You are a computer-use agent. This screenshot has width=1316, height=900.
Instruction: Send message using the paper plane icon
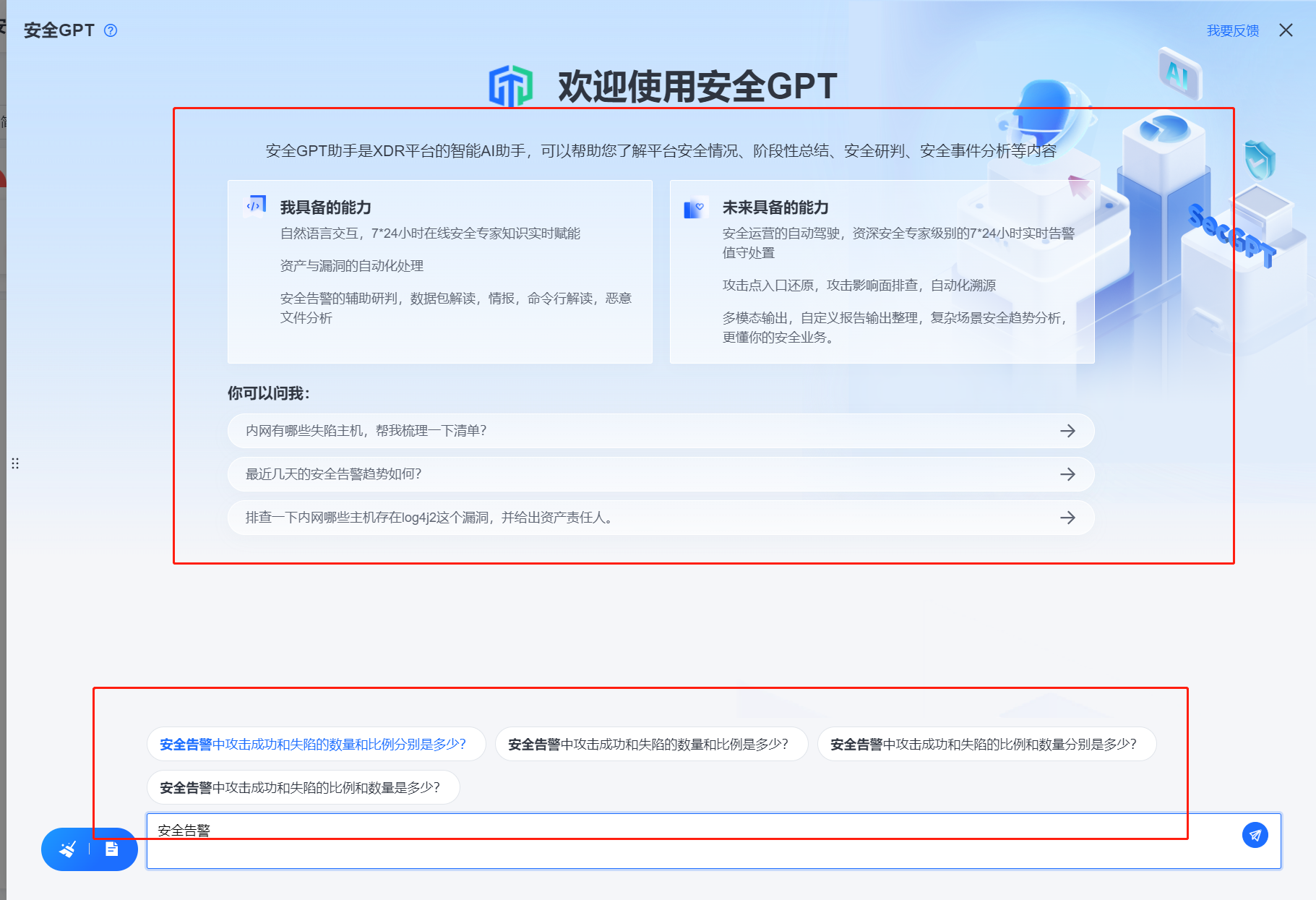pyautogui.click(x=1255, y=835)
